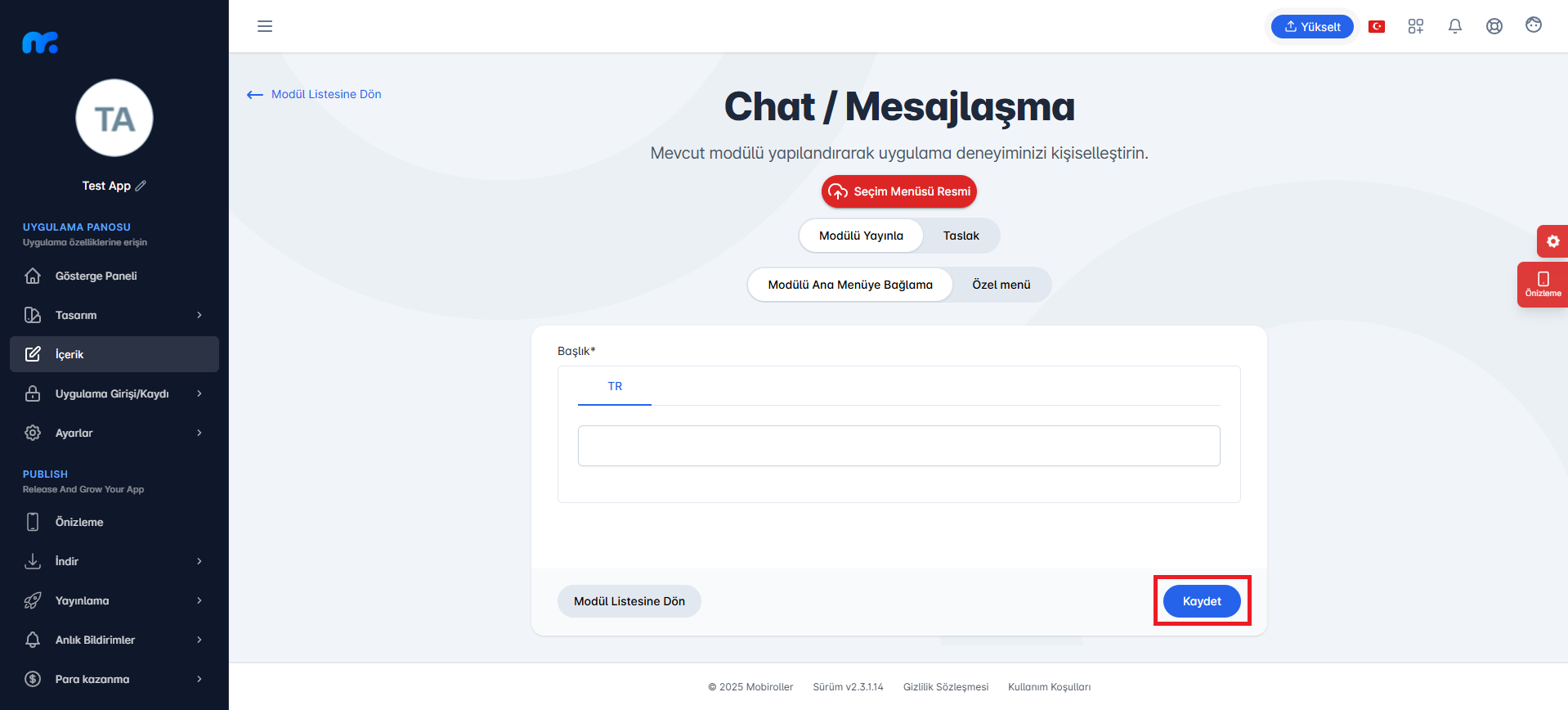
Task: Focus the Başlık text input field
Action: tap(899, 446)
